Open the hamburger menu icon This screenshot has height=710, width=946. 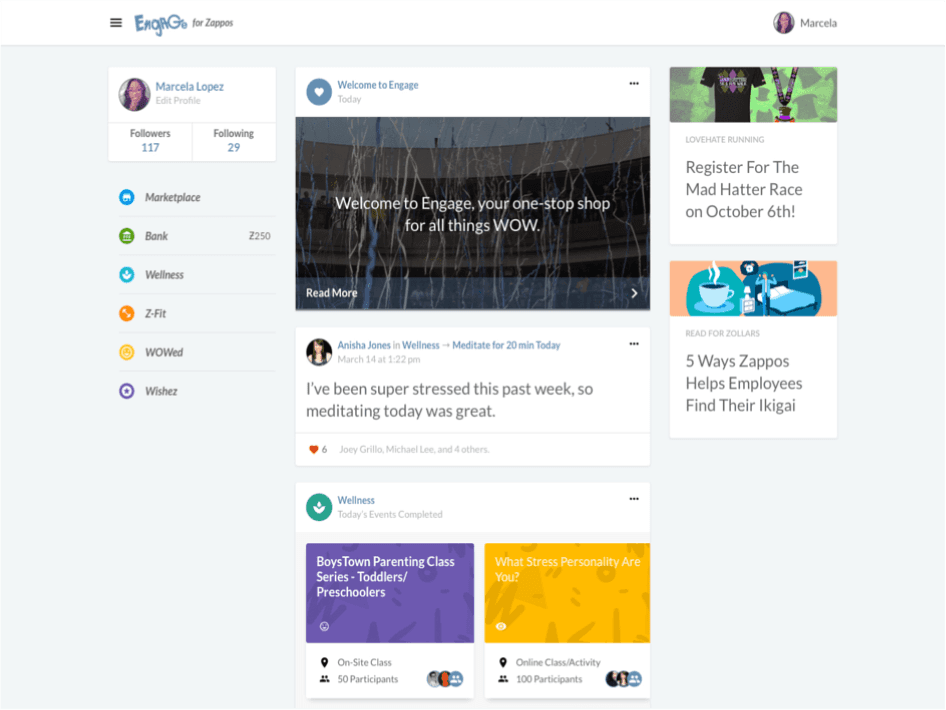tap(116, 23)
